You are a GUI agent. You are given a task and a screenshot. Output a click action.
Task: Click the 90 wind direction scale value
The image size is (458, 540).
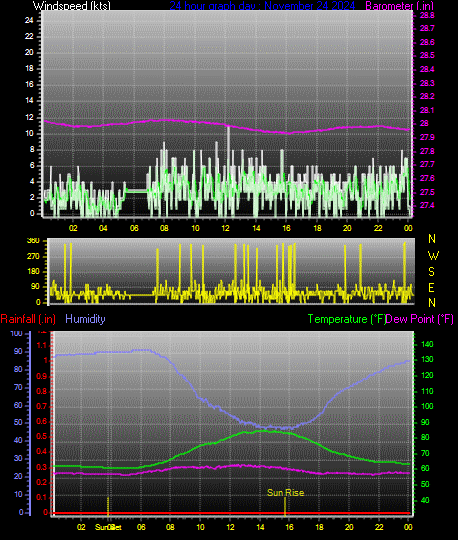[35, 287]
